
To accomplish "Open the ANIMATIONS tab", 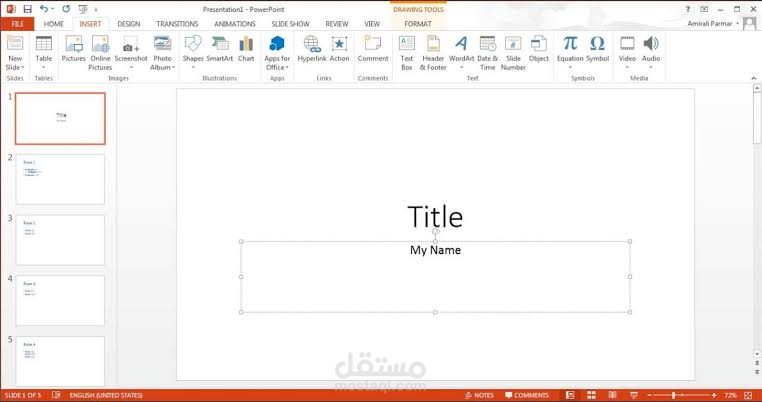I will click(x=235, y=24).
